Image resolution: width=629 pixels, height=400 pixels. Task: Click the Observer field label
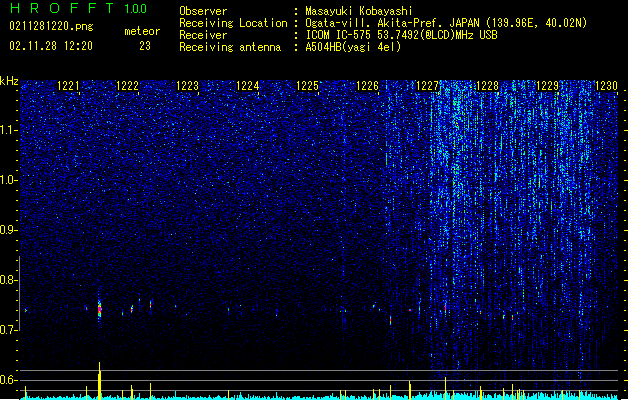(203, 11)
